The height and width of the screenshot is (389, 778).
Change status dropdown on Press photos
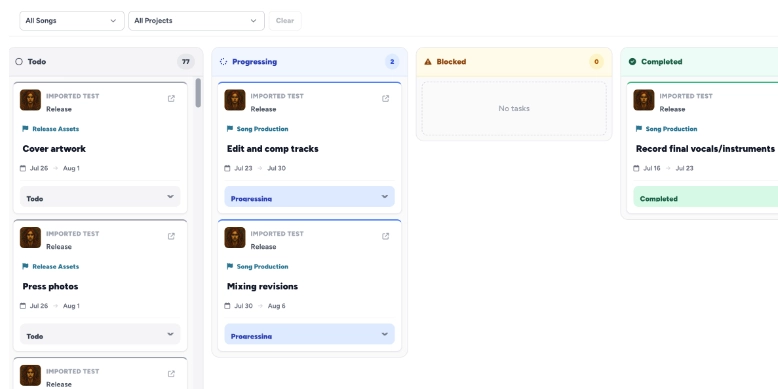(100, 334)
